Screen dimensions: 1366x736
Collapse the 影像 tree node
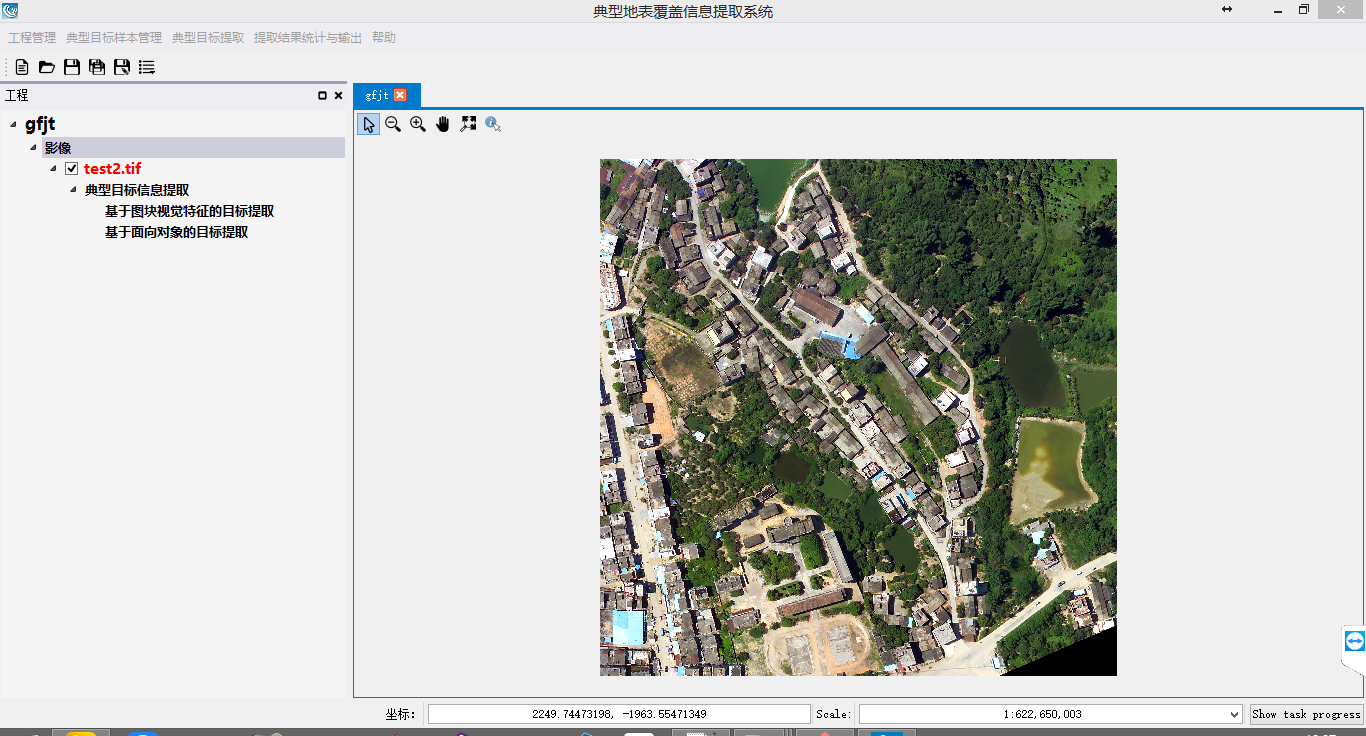pyautogui.click(x=33, y=148)
